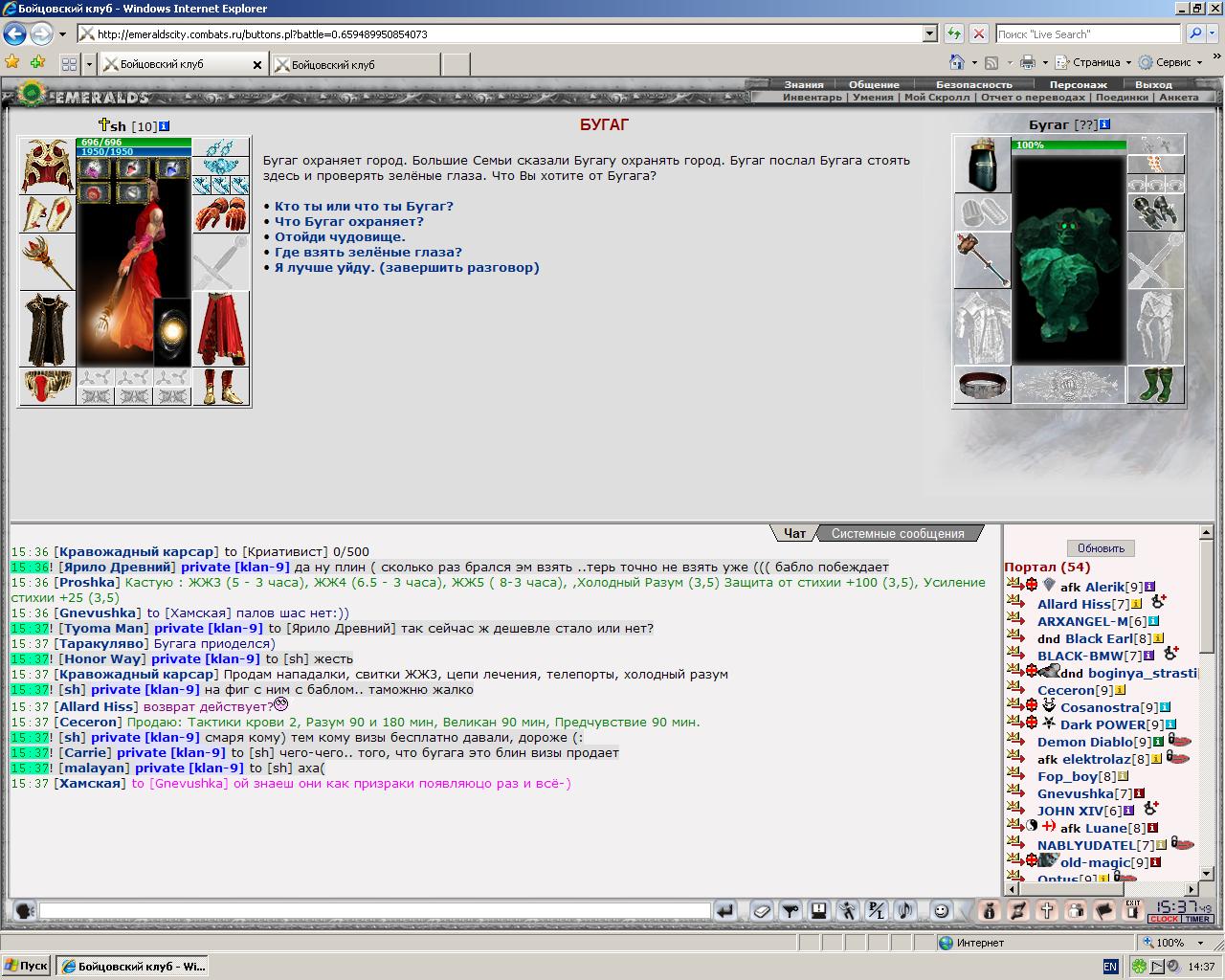Click the speaking head icon left of chat input
The image size is (1225, 980).
(25, 911)
